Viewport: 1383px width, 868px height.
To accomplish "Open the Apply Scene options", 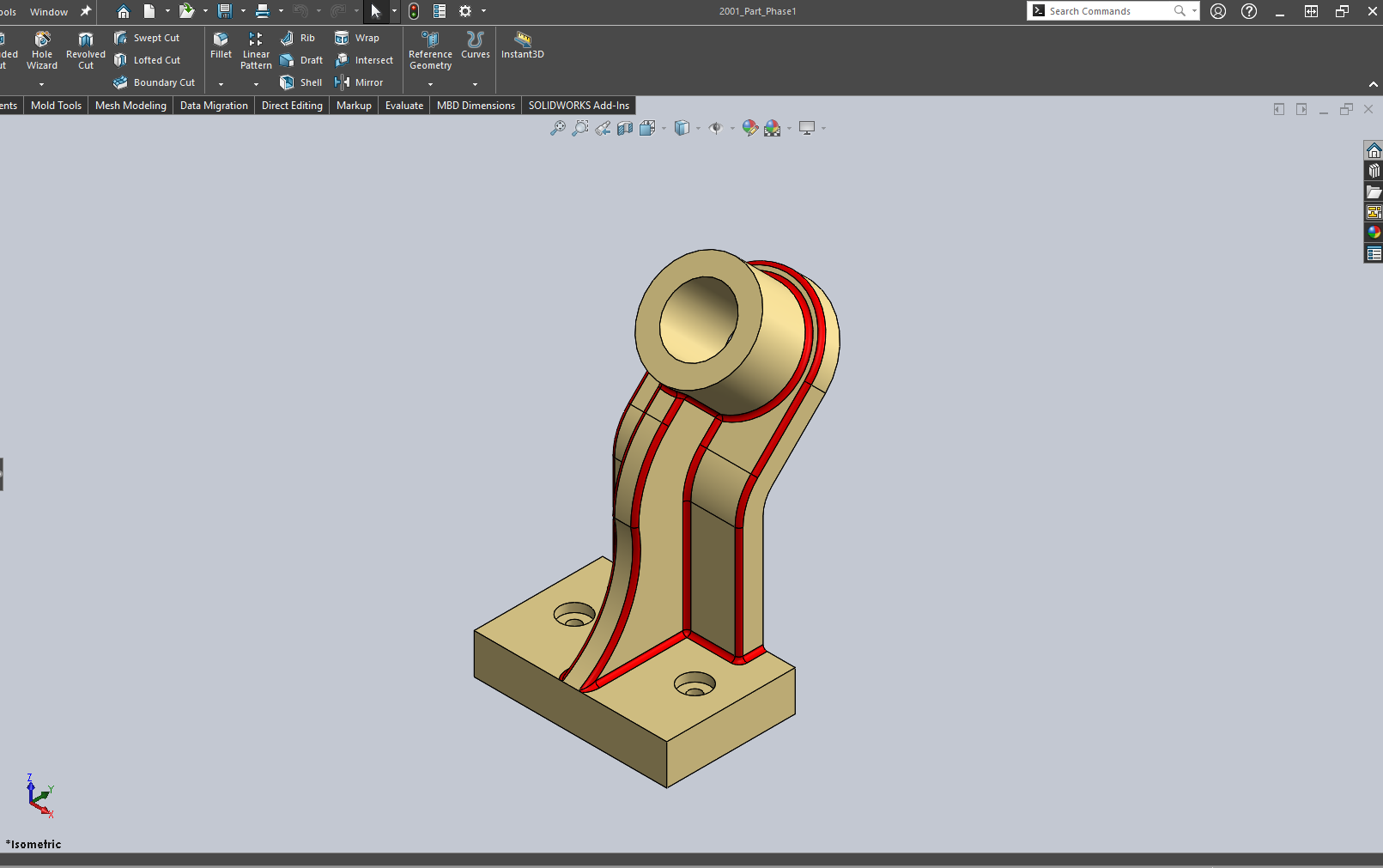I will [x=773, y=128].
